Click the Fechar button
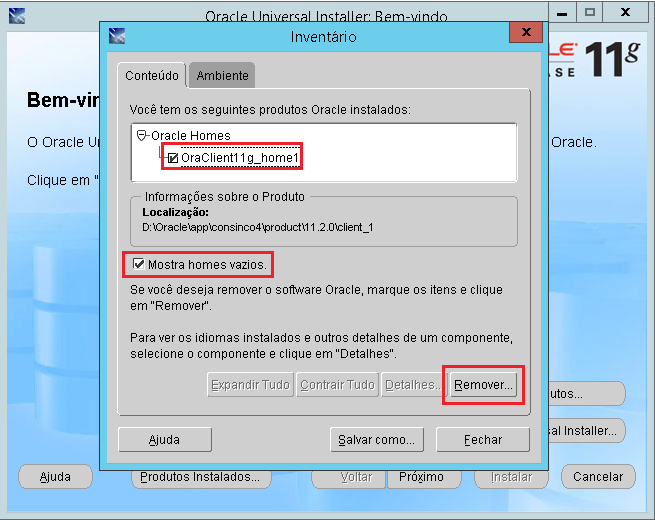 (x=483, y=439)
